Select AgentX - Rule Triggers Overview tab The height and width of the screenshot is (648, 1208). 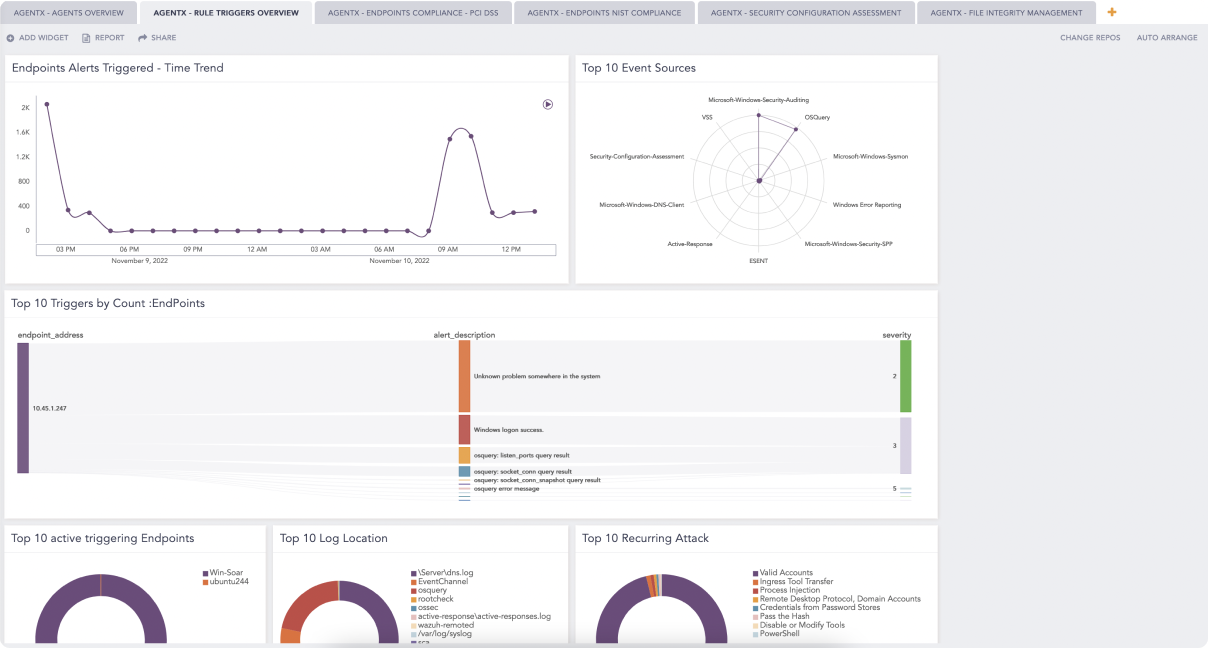tap(226, 13)
